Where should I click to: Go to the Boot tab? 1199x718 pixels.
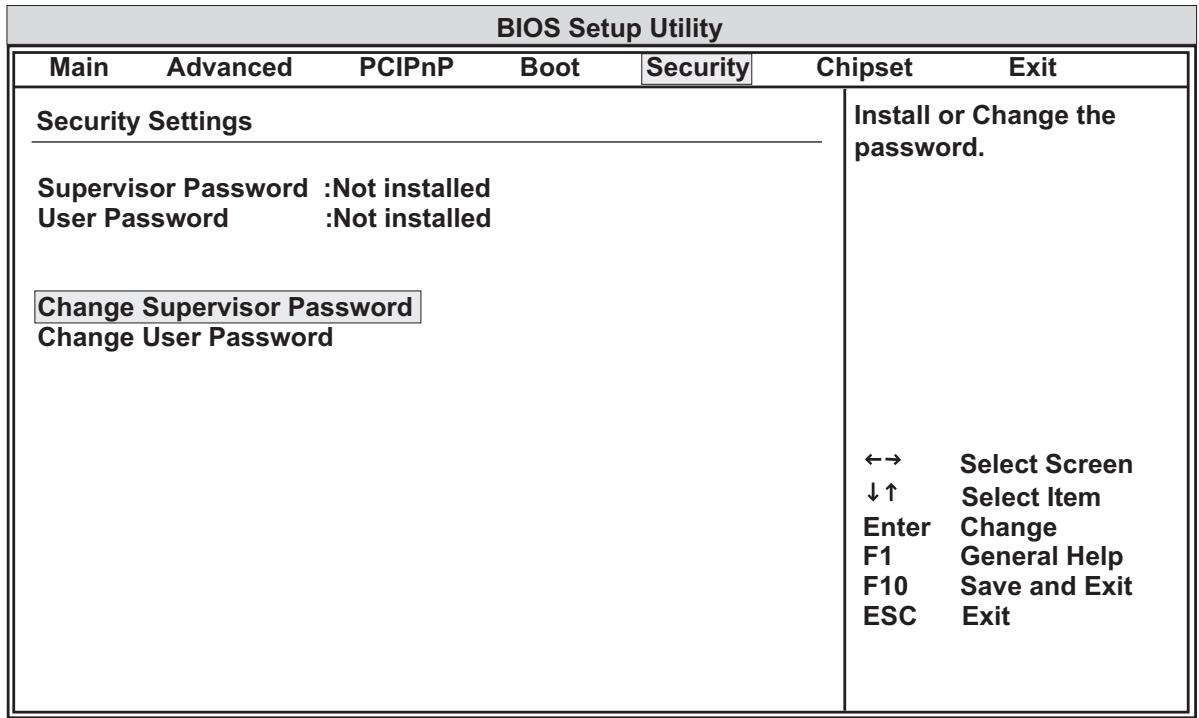click(549, 67)
